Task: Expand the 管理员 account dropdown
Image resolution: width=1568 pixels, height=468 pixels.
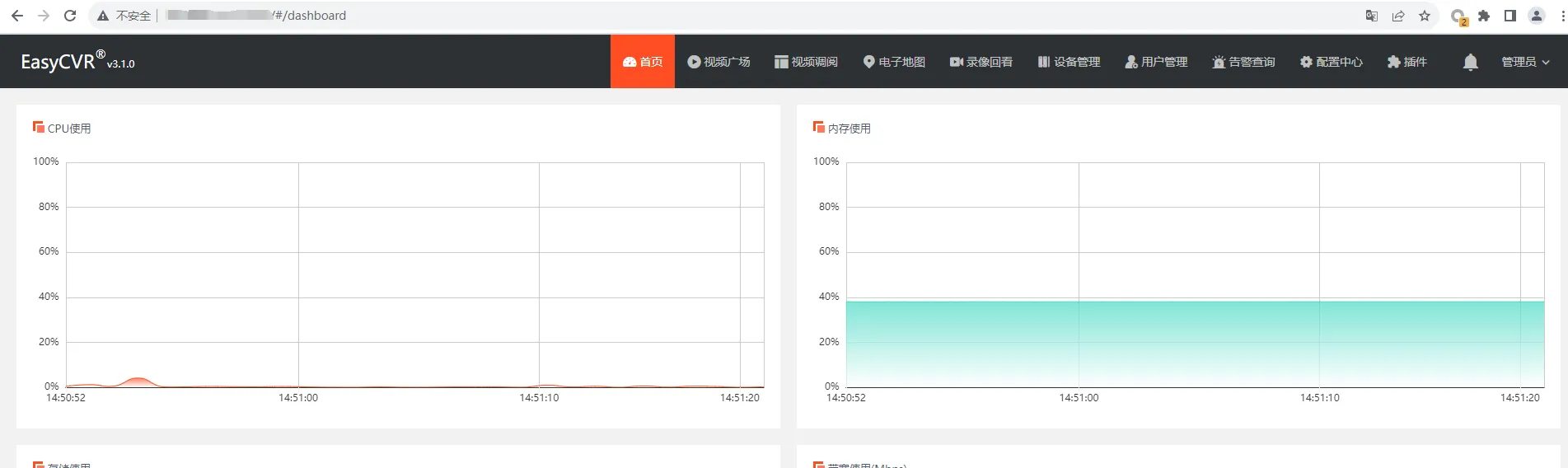Action: tap(1525, 62)
